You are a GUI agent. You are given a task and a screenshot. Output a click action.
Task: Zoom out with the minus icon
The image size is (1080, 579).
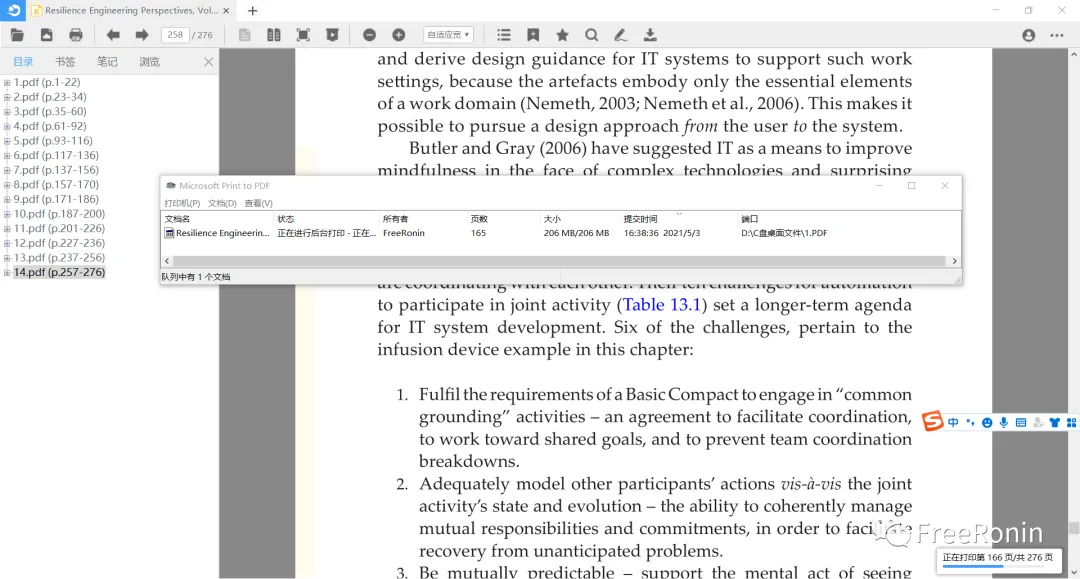pos(369,35)
